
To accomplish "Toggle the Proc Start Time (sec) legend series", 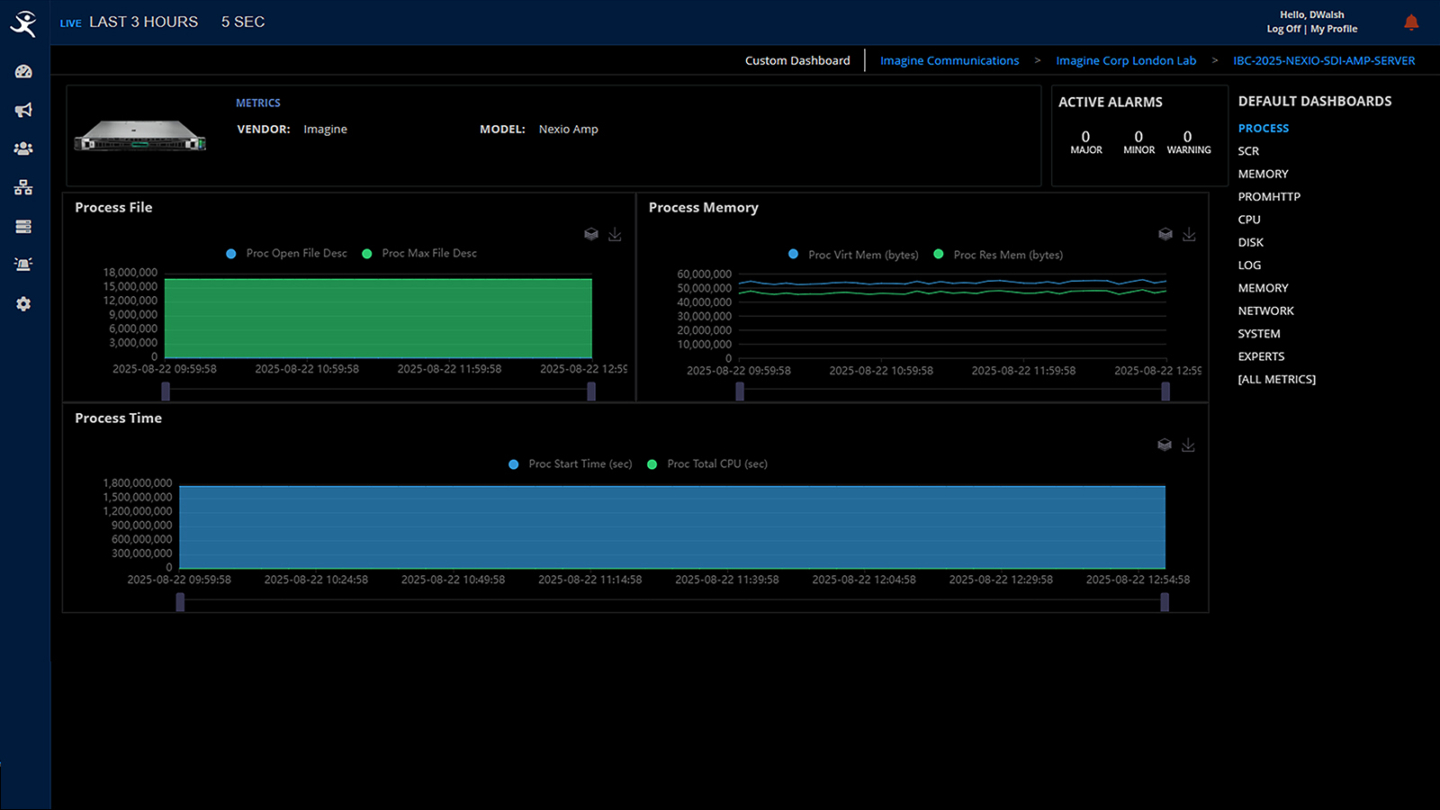I will pos(571,464).
